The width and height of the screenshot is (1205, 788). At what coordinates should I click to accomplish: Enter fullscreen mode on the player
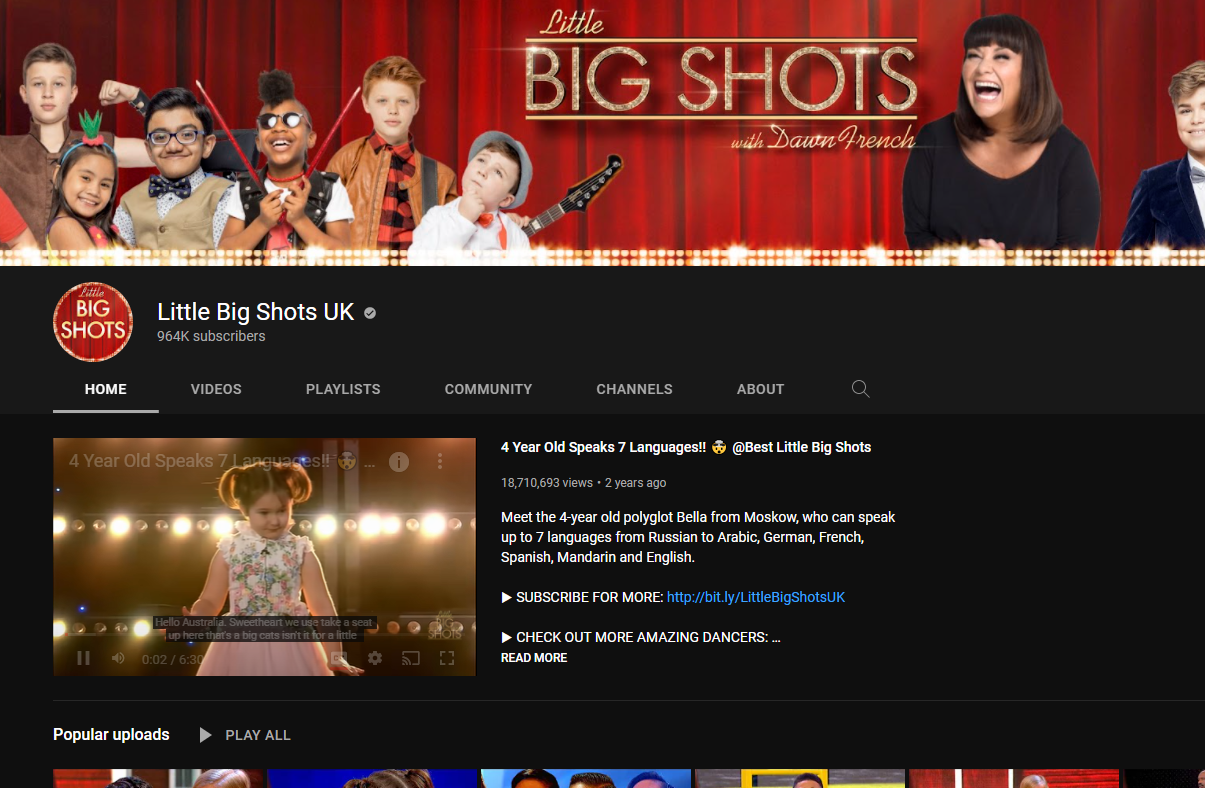coord(446,658)
